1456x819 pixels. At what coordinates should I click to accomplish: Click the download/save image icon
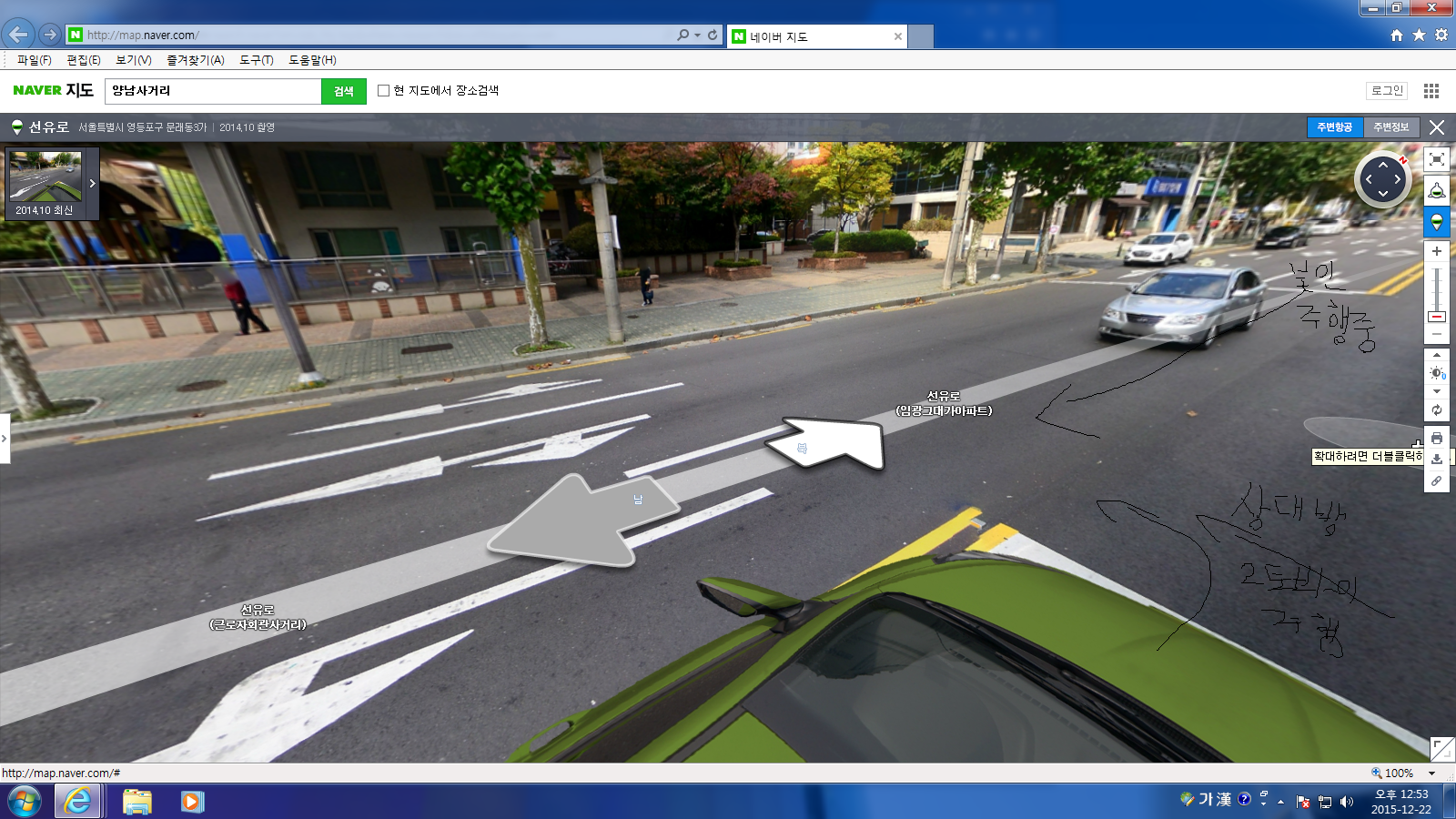click(1436, 460)
